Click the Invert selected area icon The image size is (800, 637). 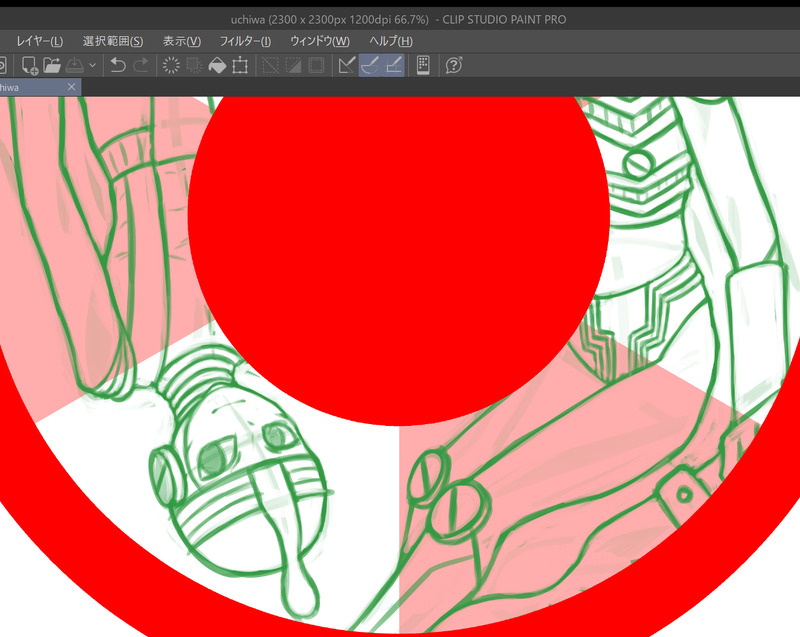click(293, 65)
